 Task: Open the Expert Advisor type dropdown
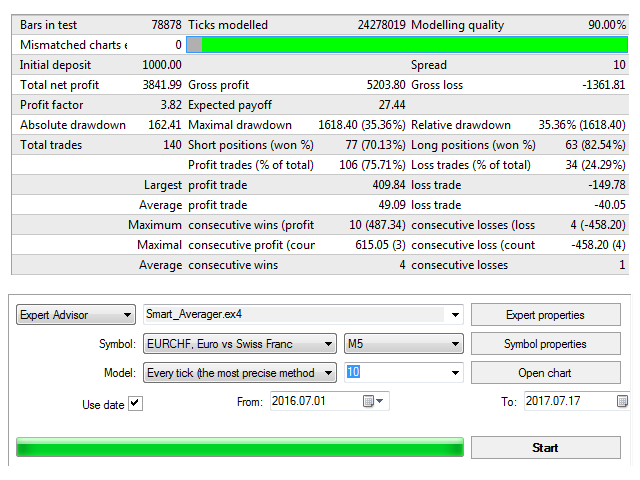76,315
